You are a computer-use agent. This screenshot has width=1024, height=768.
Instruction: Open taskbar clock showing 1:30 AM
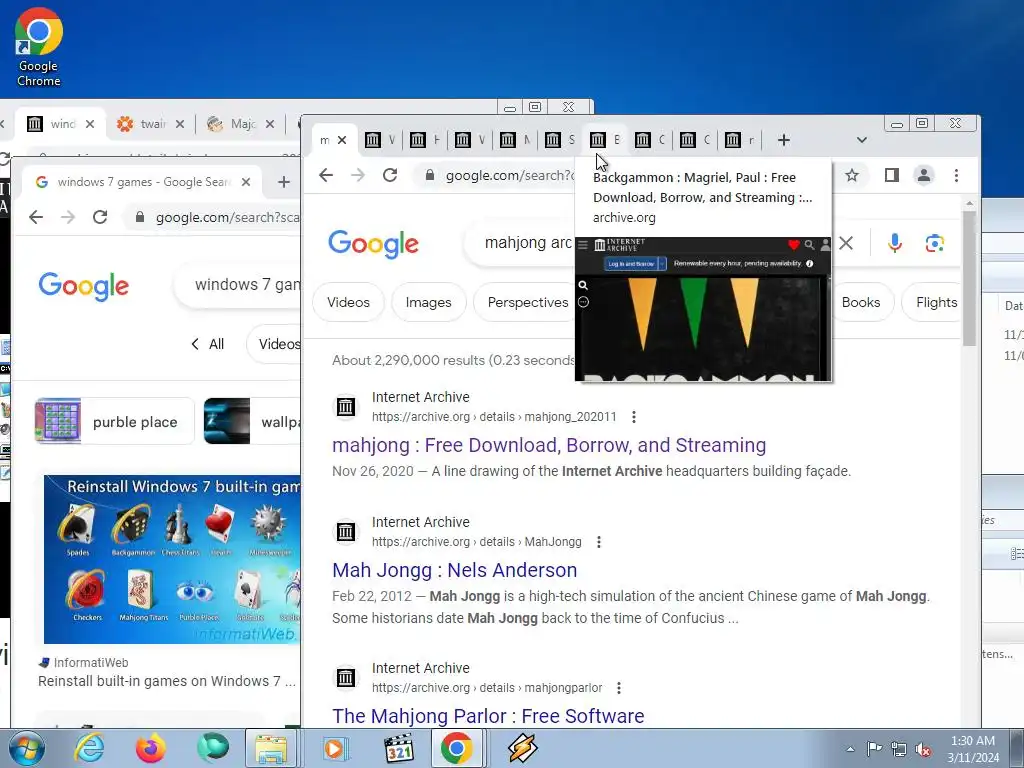[x=973, y=749]
